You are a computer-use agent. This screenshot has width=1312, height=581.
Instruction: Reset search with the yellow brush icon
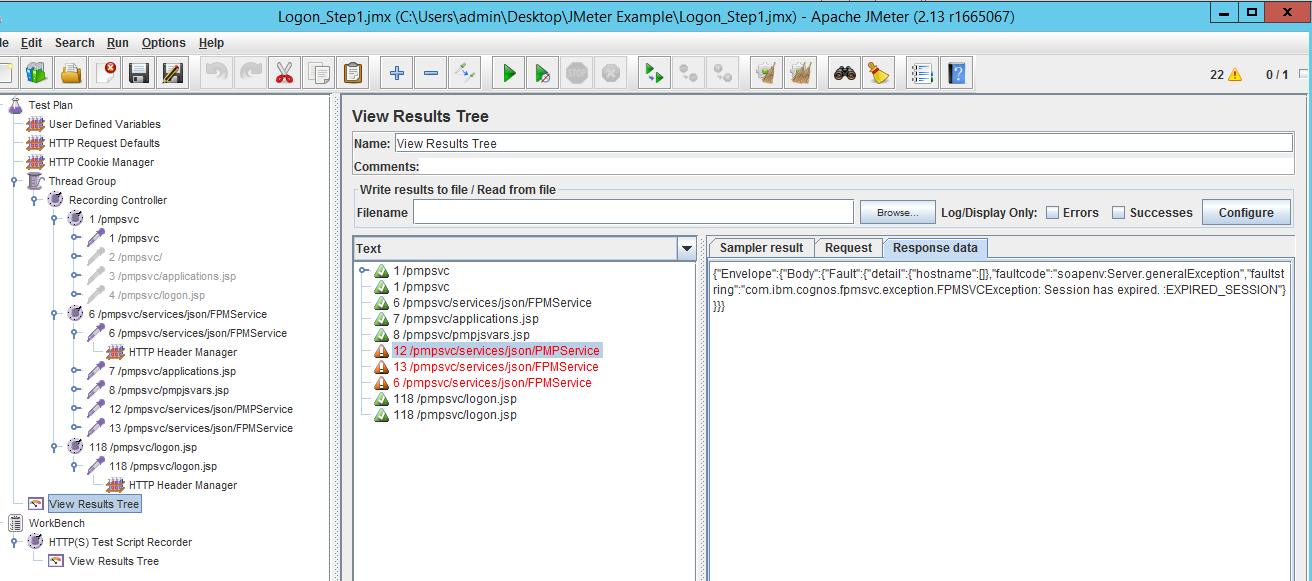[879, 73]
